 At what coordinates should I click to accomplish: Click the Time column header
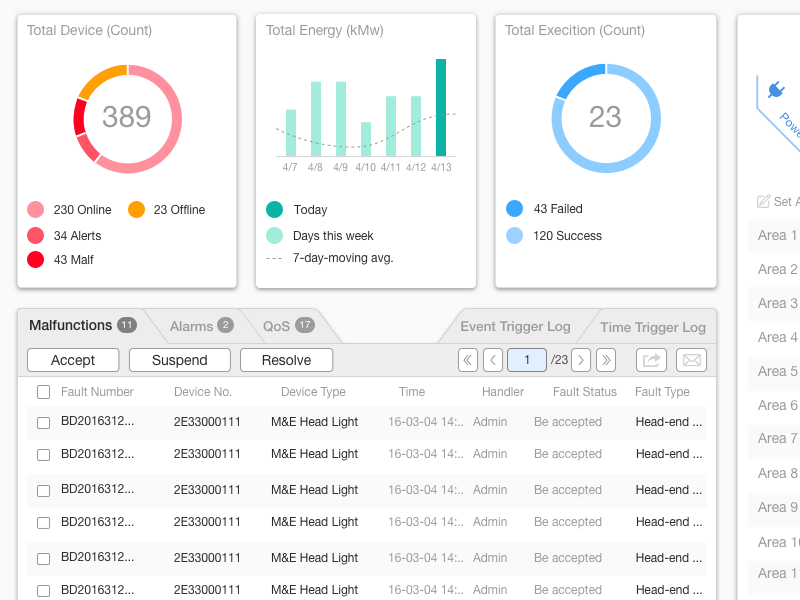coord(412,392)
